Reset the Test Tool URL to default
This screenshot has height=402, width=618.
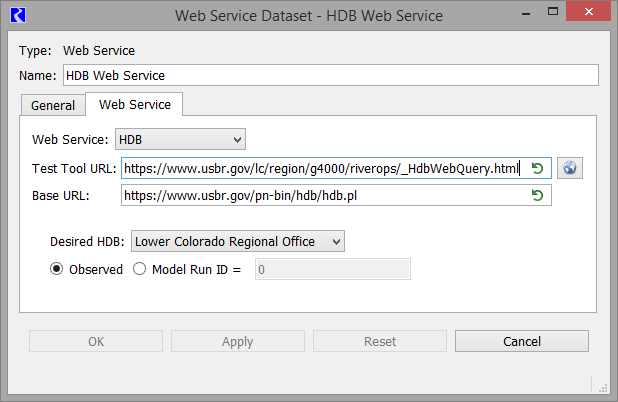538,168
